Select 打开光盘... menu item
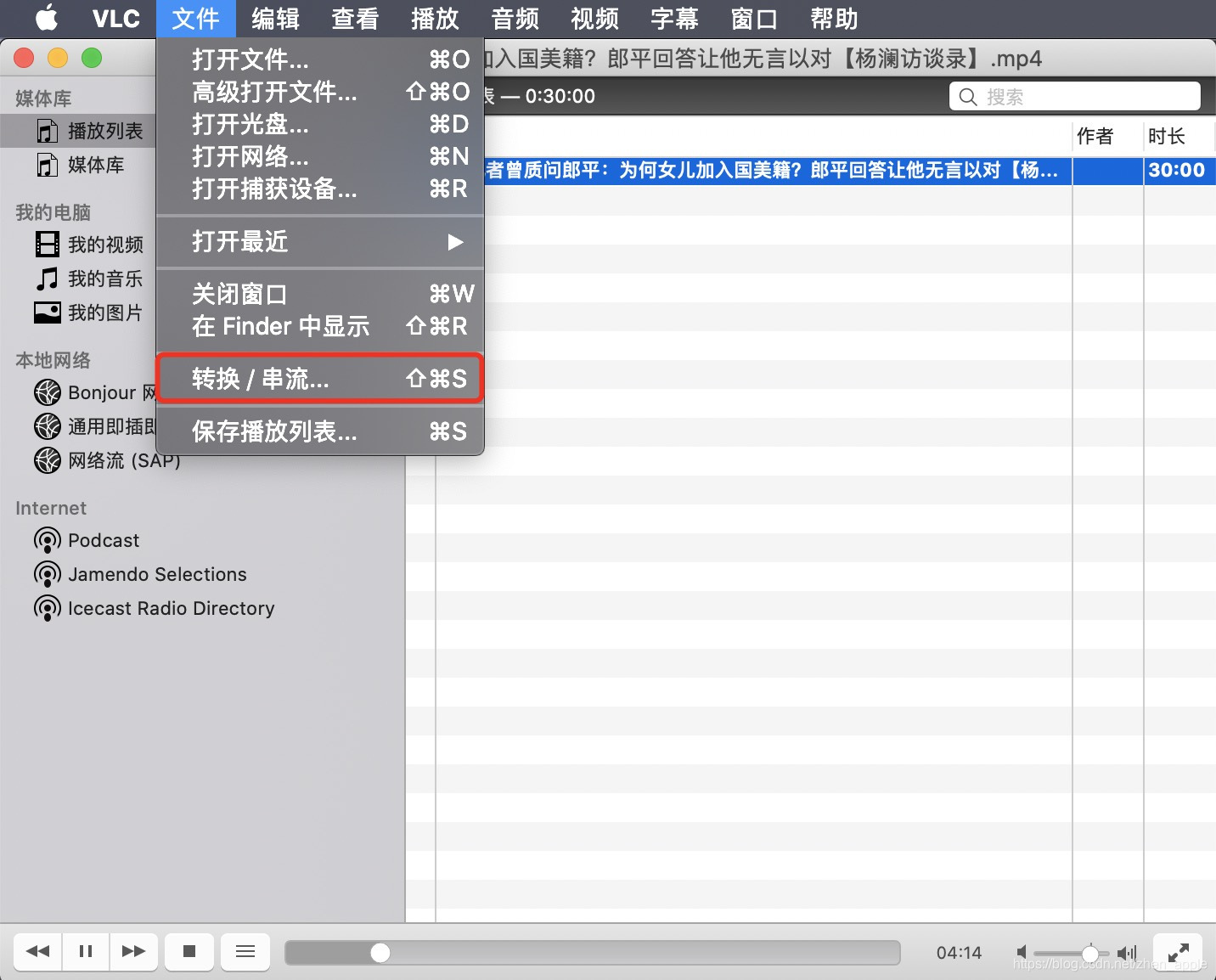 (320, 124)
